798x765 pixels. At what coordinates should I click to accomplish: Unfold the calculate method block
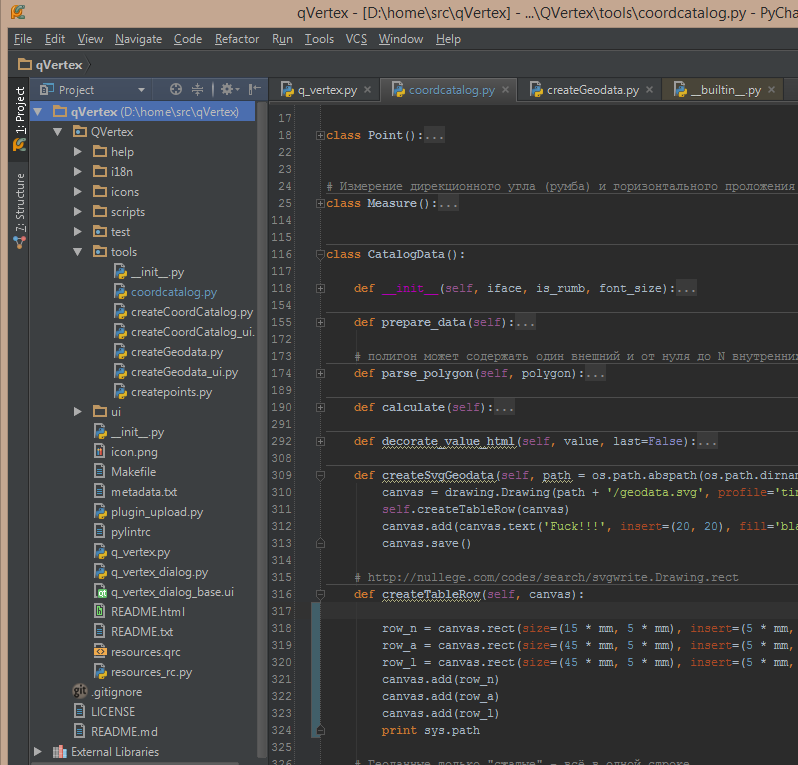tap(320, 407)
